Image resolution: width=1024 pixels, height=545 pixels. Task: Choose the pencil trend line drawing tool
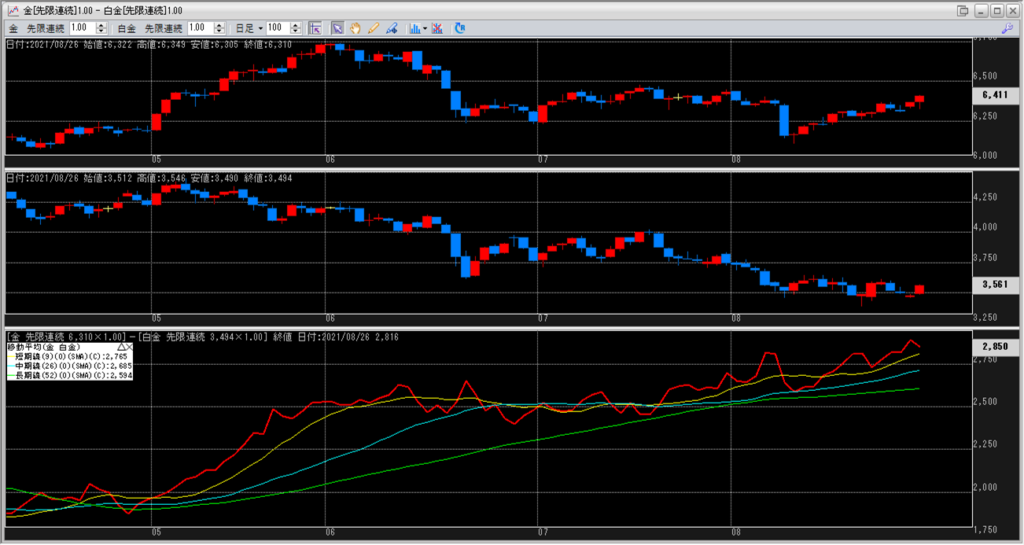pyautogui.click(x=373, y=28)
